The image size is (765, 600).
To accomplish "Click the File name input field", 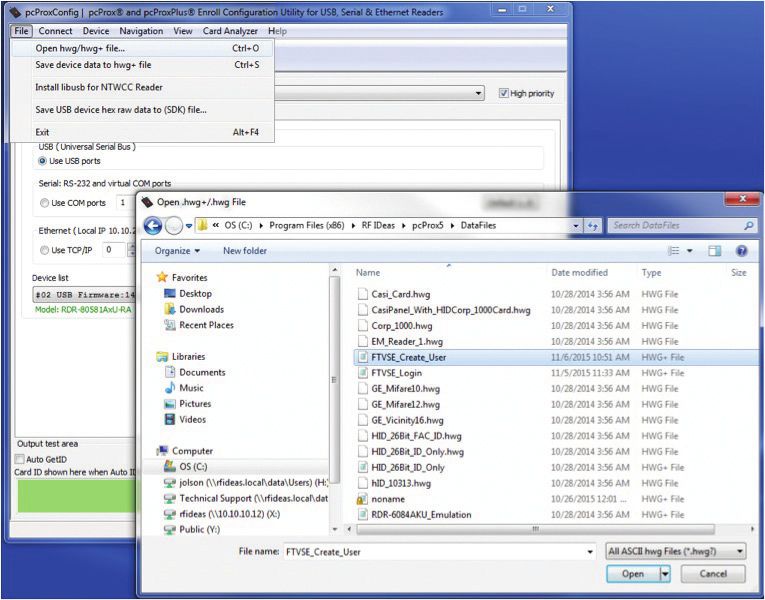I will tap(434, 552).
